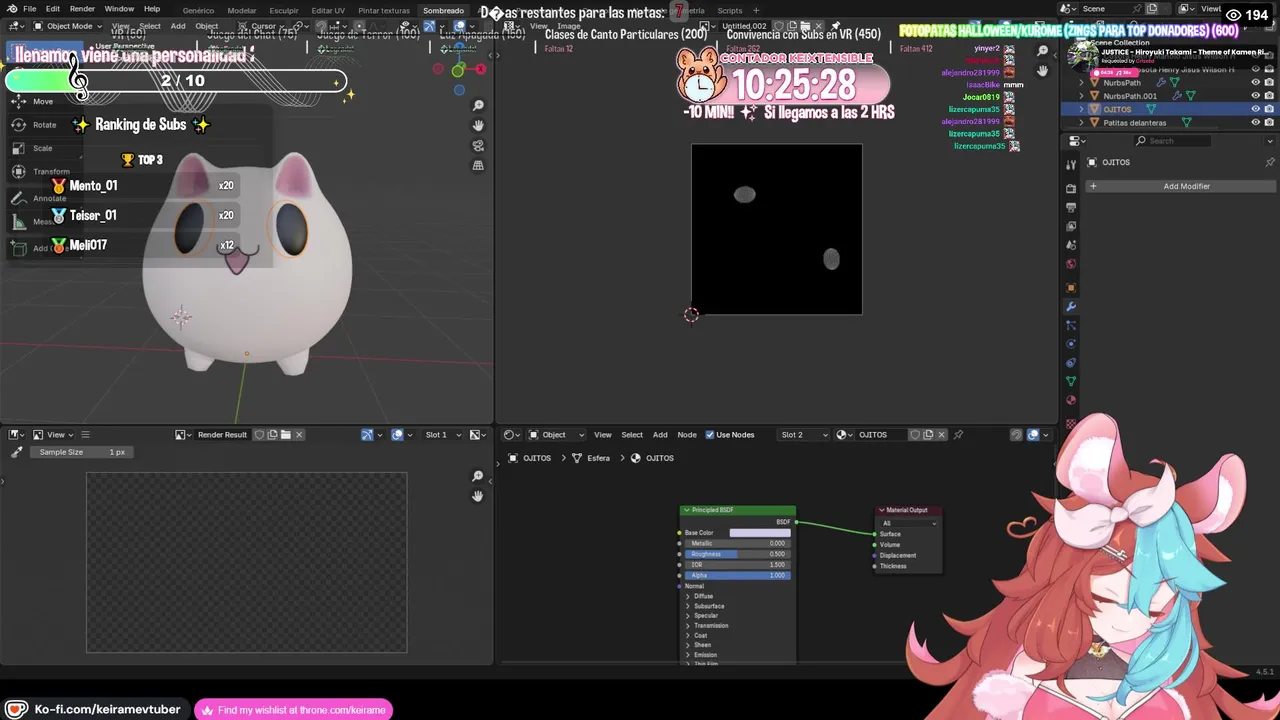The height and width of the screenshot is (720, 1280).
Task: Open the Object properties tab
Action: point(1071,288)
